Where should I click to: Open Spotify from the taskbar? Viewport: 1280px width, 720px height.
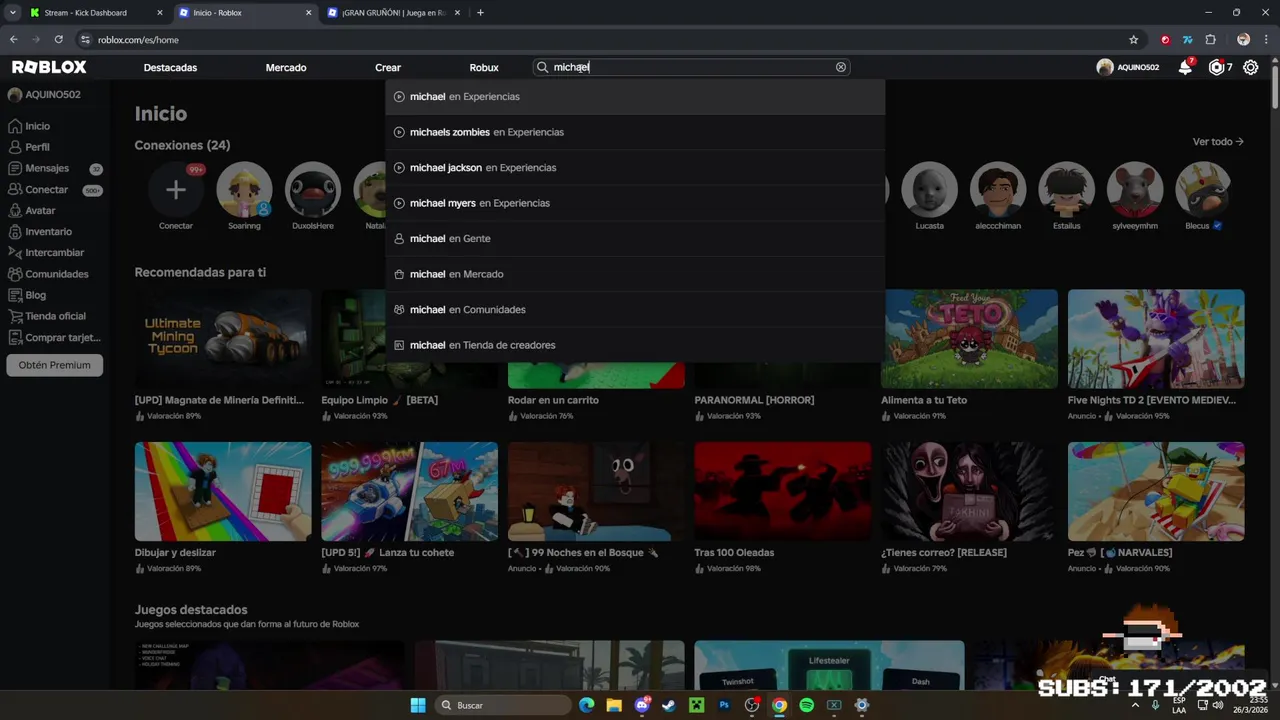806,705
